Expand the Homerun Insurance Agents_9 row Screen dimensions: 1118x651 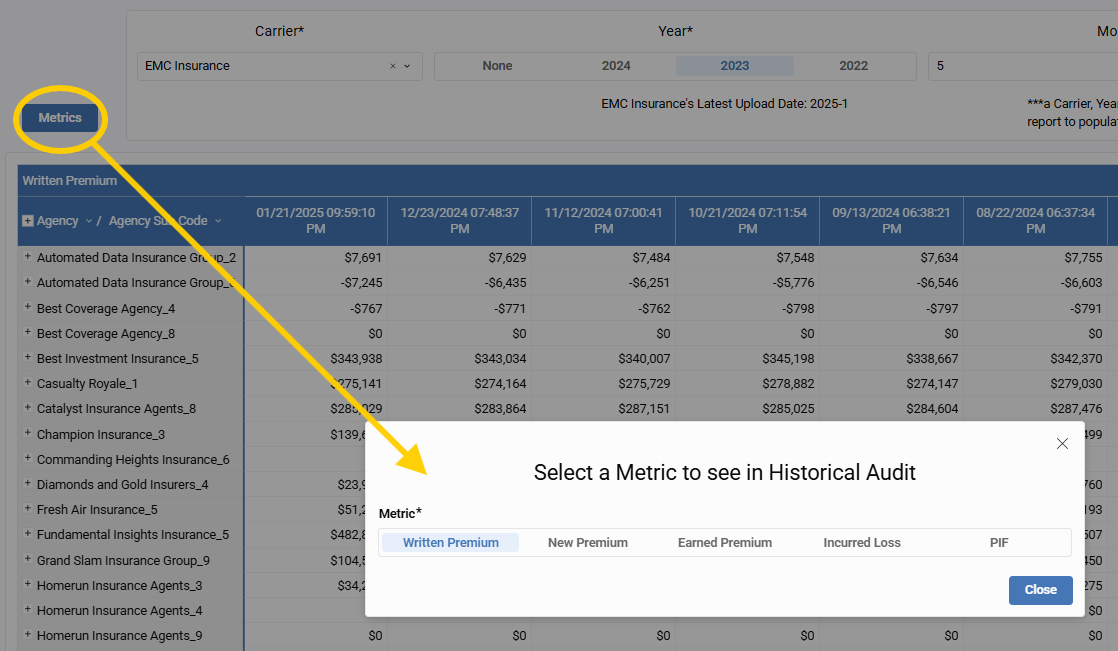click(x=28, y=635)
